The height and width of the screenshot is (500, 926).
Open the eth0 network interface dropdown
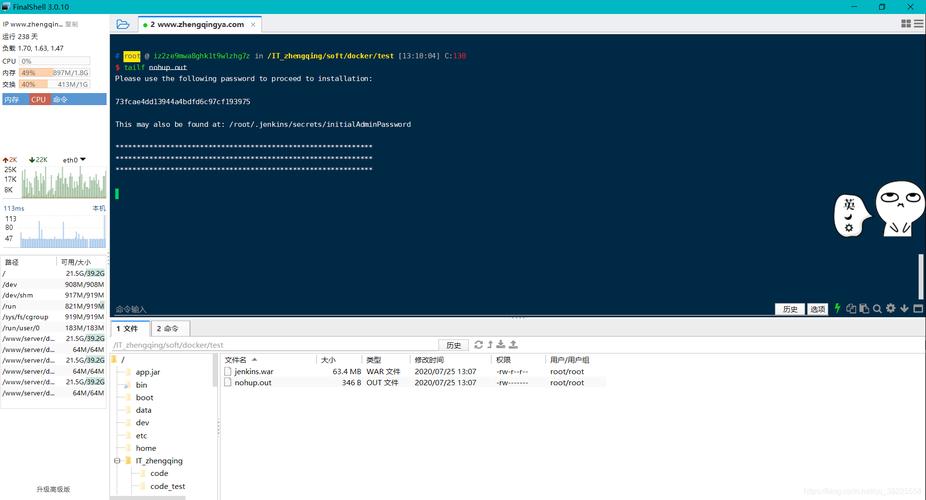[74, 160]
